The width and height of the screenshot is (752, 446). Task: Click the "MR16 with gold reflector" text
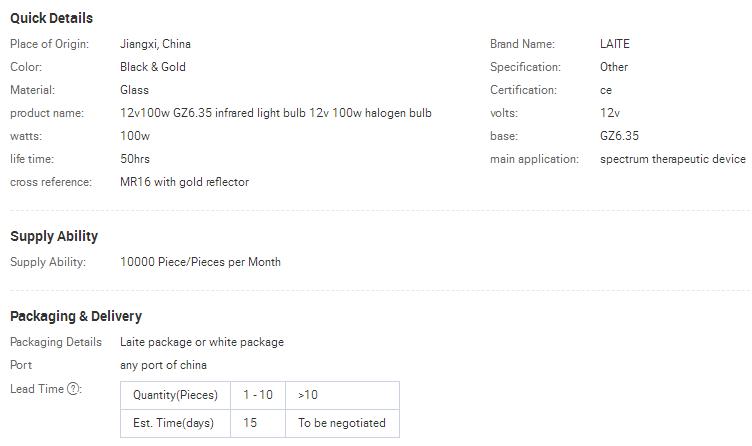point(184,182)
